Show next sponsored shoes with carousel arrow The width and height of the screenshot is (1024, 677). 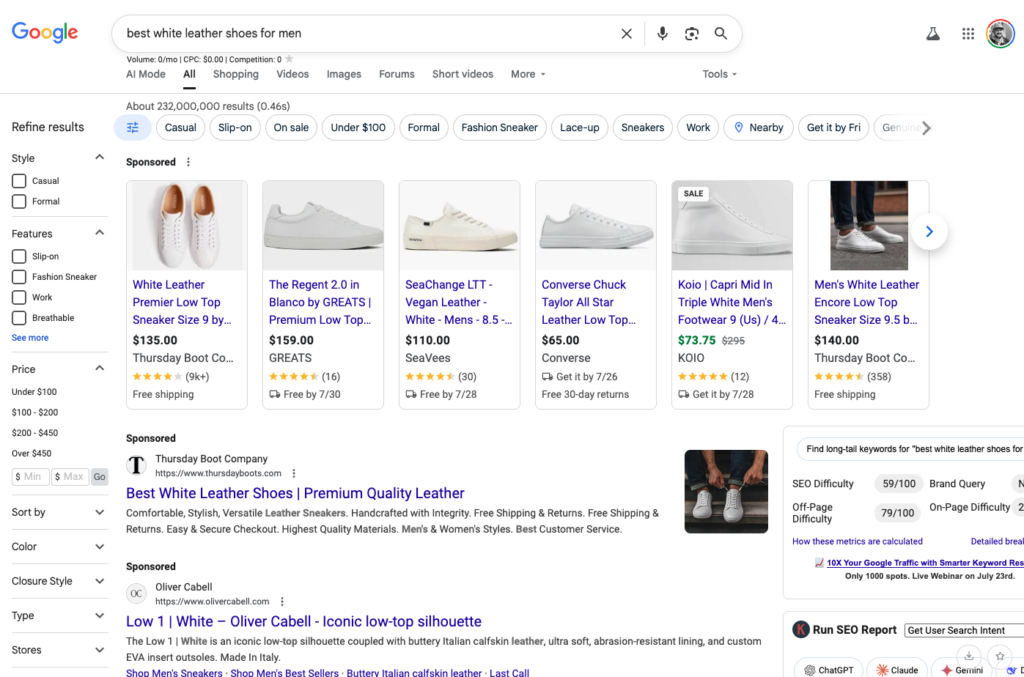[x=929, y=231]
